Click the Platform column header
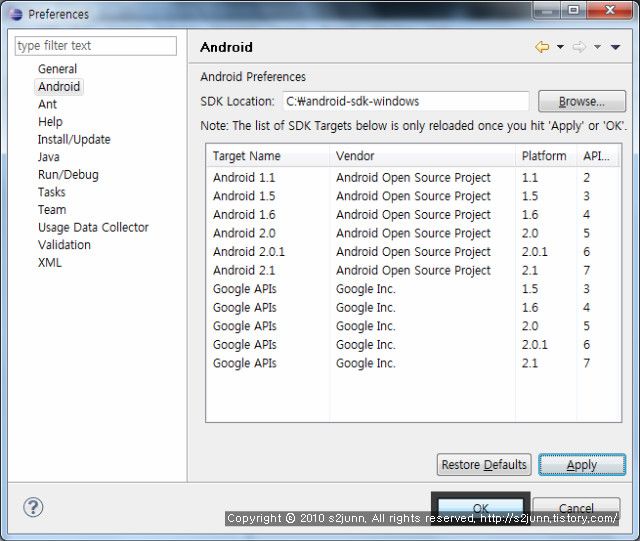Image resolution: width=640 pixels, height=541 pixels. coord(546,156)
